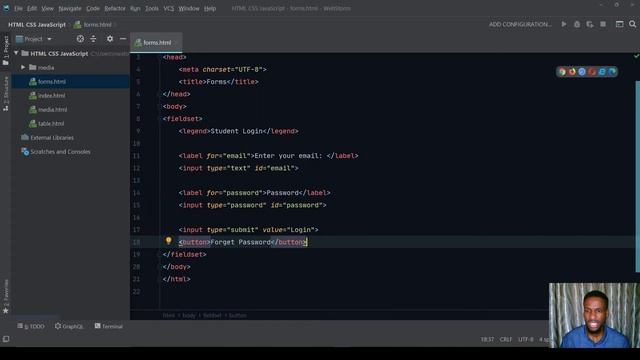Place cursor in title Forms line
Image resolution: width=640 pixels, height=360 pixels.
(218, 82)
